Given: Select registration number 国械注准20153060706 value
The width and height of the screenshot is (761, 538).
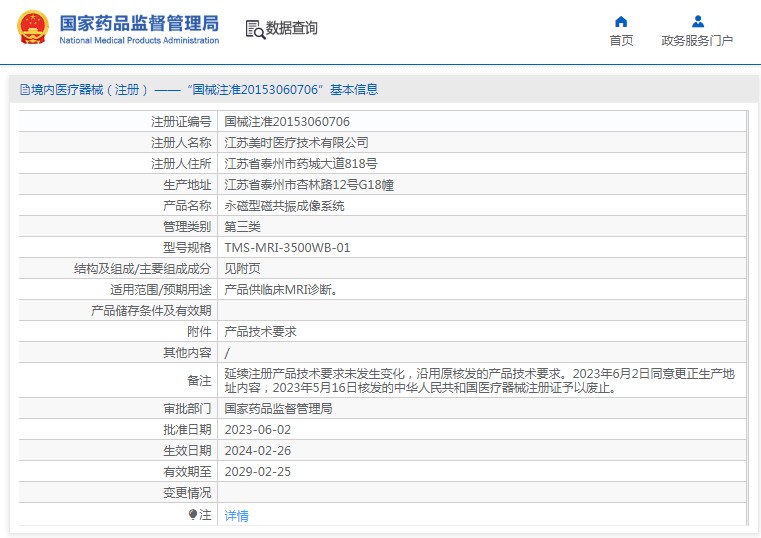Looking at the screenshot, I should click(x=287, y=122).
